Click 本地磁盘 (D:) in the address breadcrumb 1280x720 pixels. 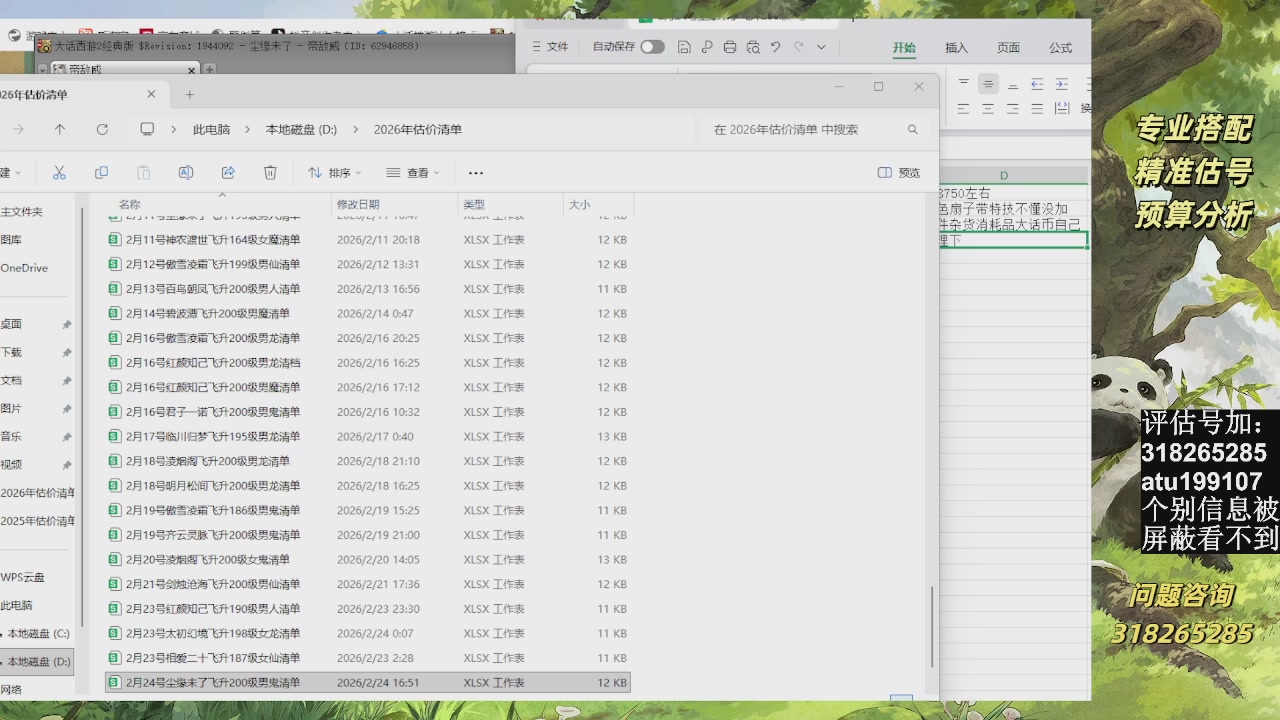point(301,130)
